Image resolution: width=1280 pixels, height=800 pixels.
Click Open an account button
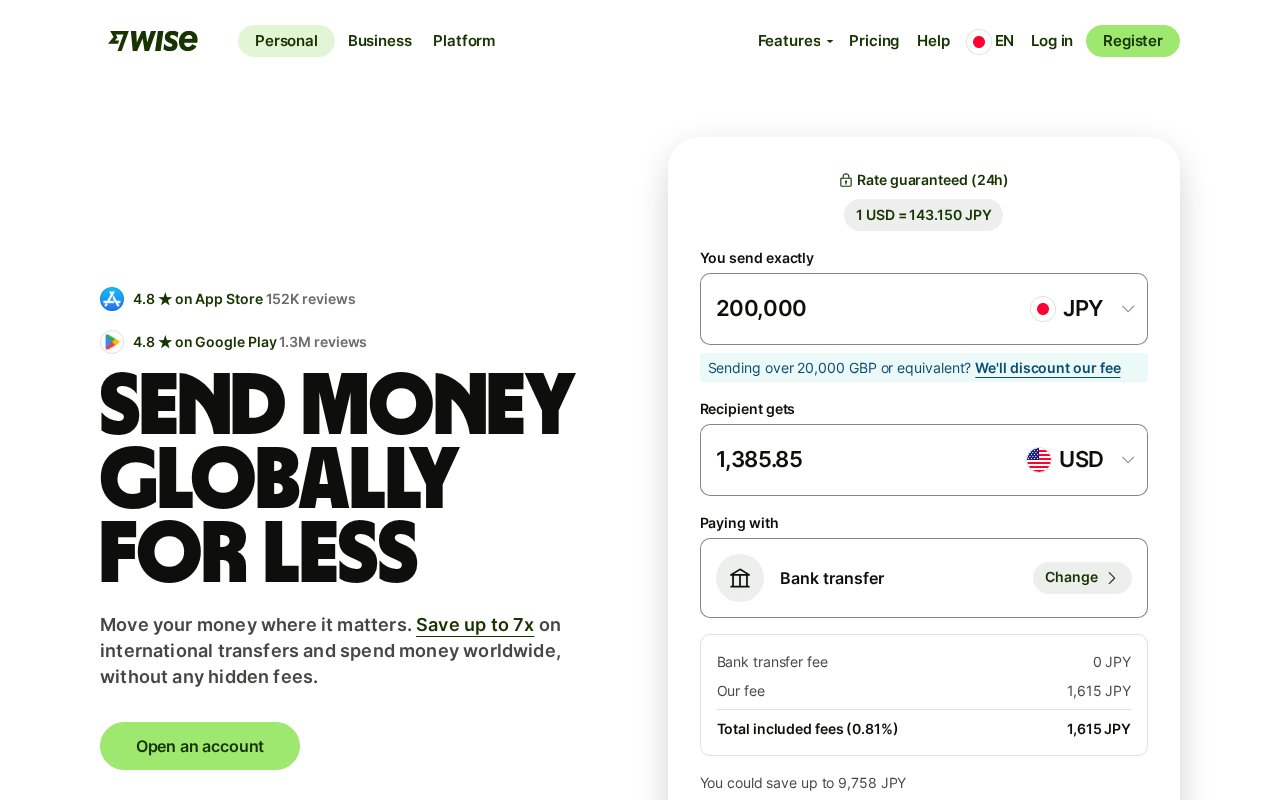(x=200, y=746)
